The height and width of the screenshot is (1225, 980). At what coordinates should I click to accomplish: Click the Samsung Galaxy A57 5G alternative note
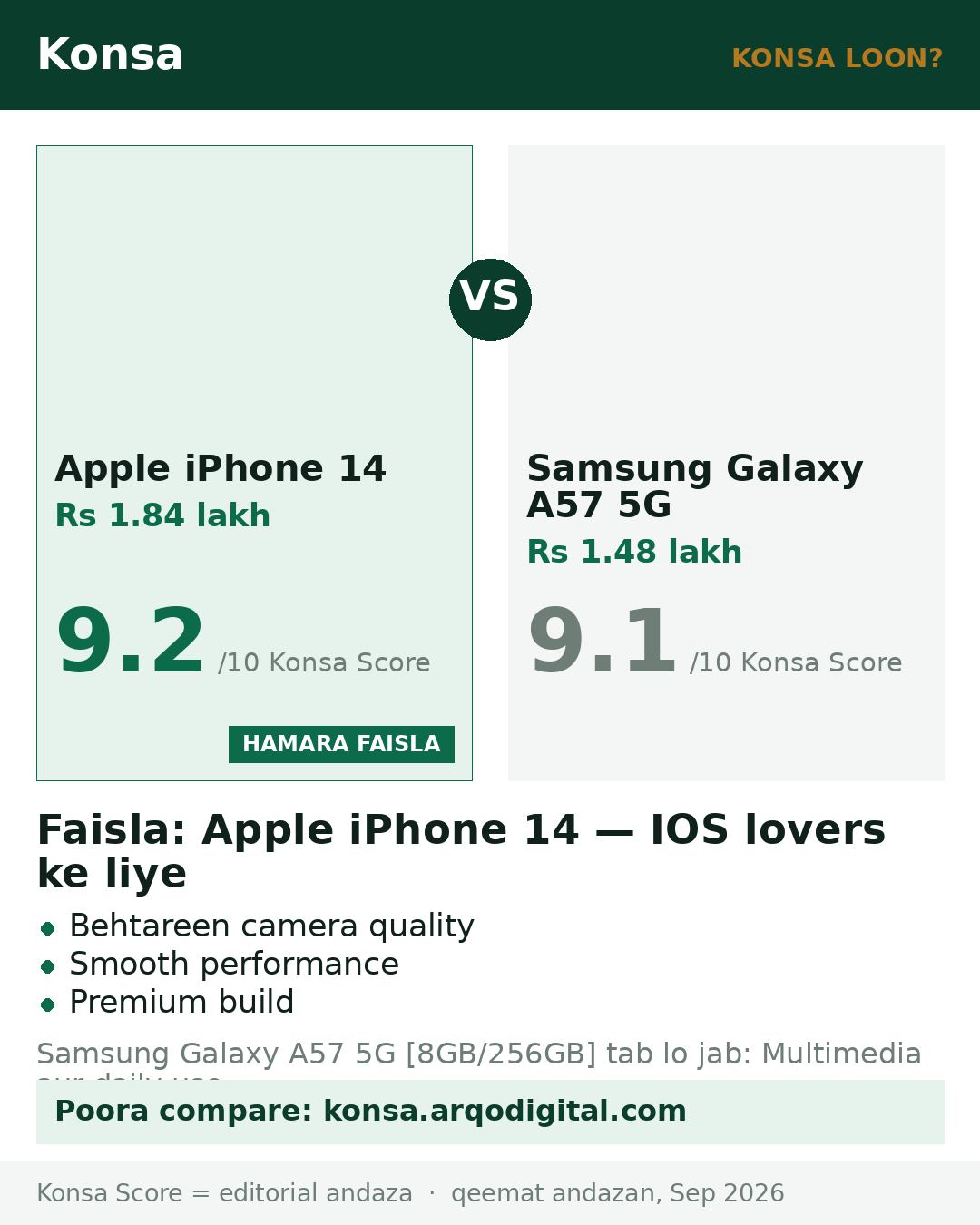coord(479,1059)
